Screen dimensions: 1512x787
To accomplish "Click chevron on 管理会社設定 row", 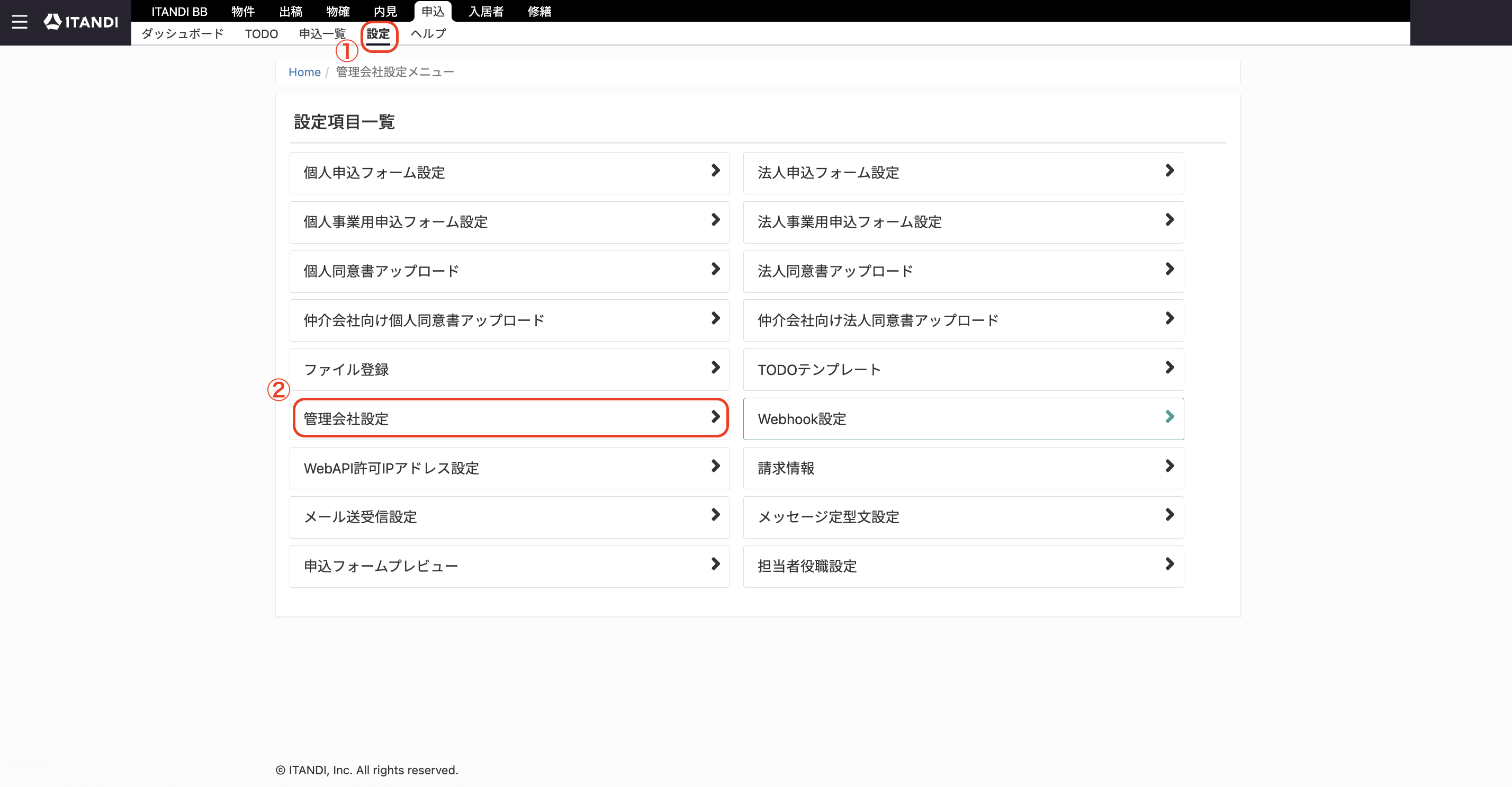I will (715, 417).
